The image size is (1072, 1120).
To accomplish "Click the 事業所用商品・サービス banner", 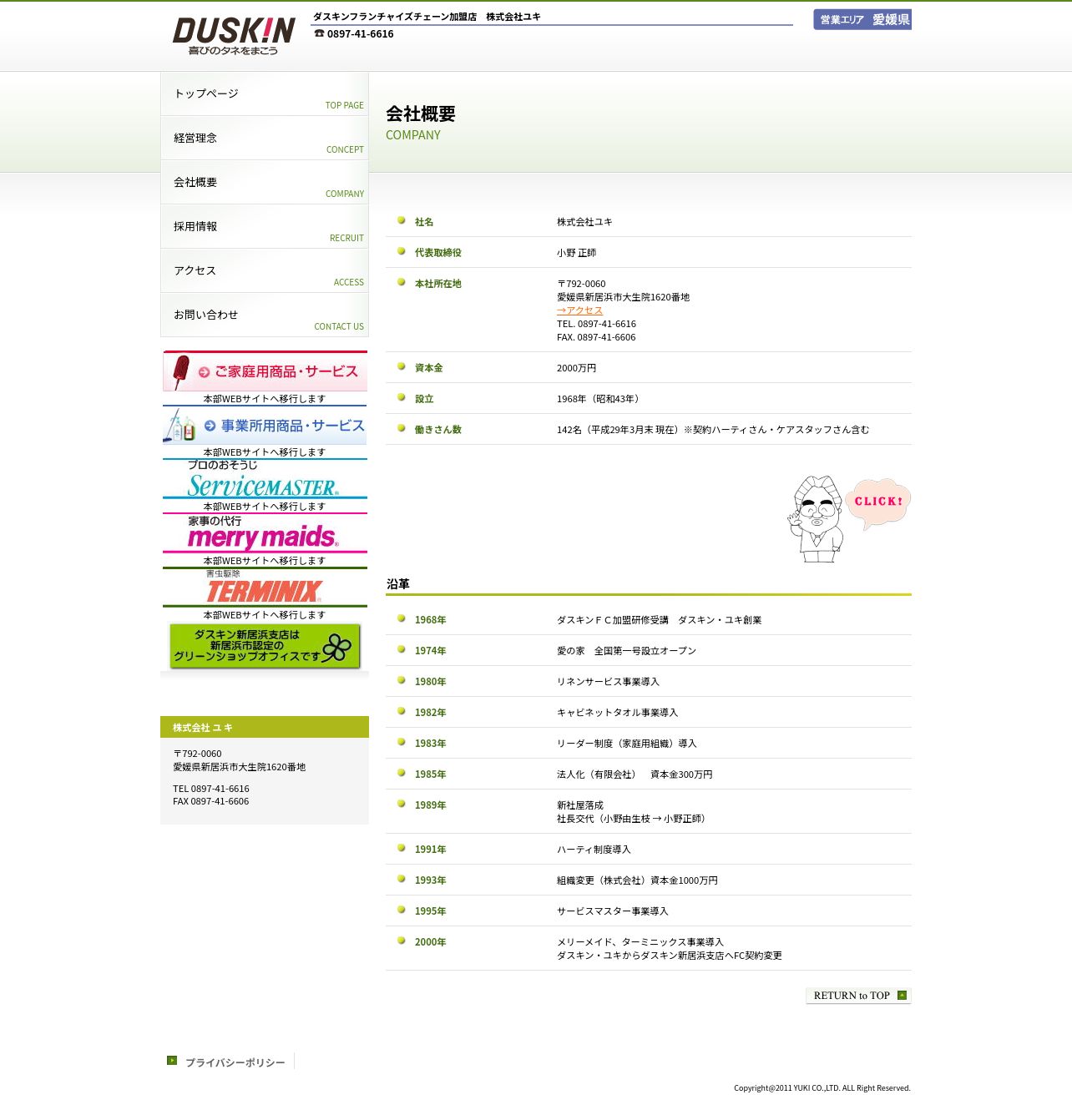I will click(265, 426).
